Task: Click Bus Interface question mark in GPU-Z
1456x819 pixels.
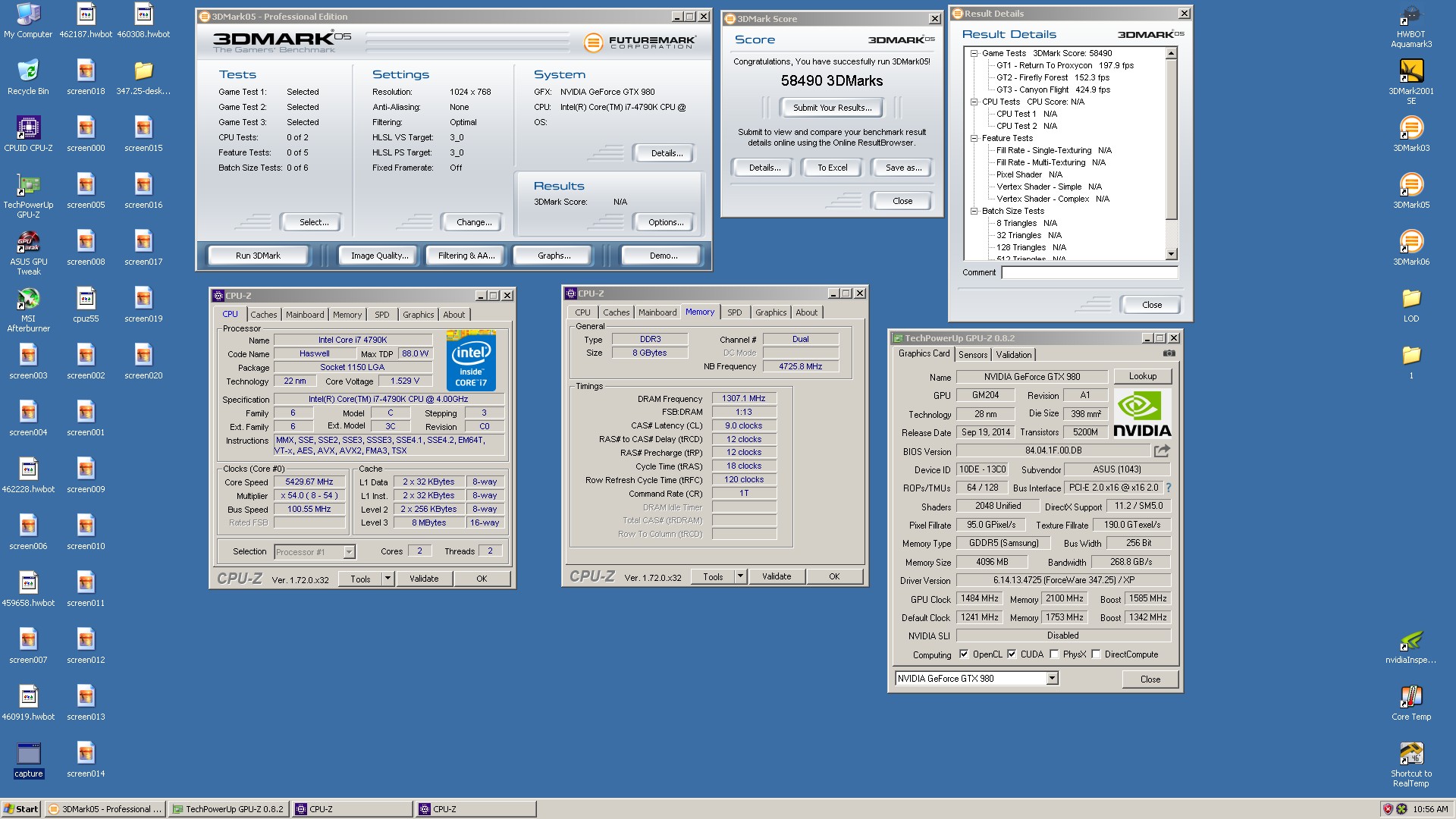Action: [1168, 488]
